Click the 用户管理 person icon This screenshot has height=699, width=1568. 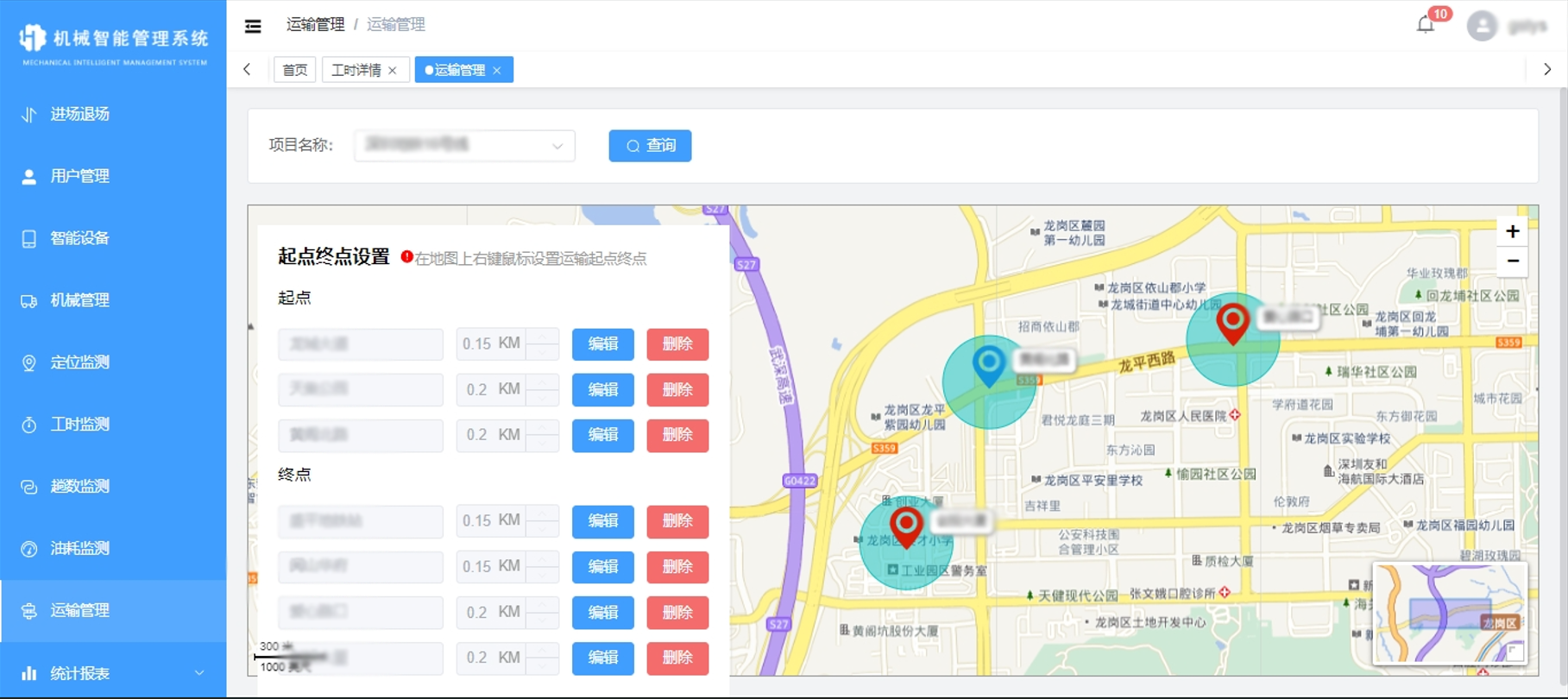pyautogui.click(x=29, y=176)
